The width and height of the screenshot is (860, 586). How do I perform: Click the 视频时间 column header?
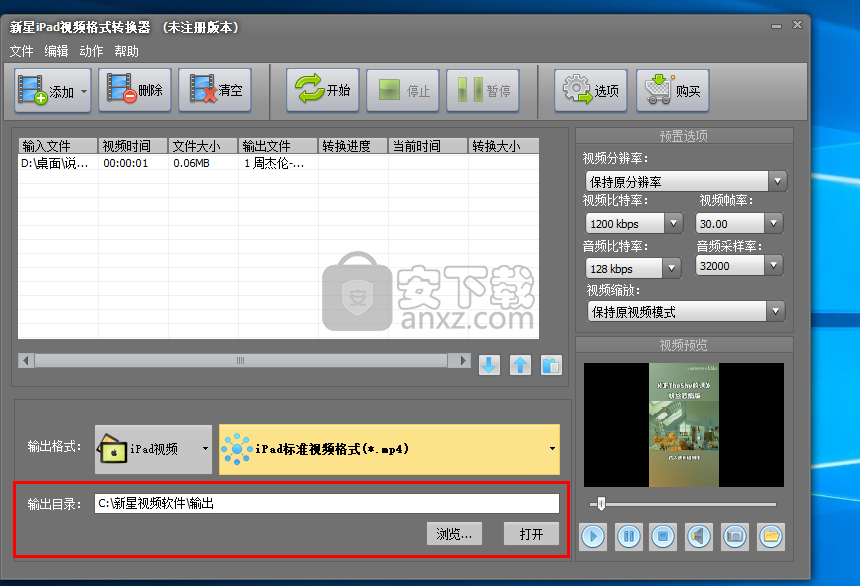pos(133,146)
